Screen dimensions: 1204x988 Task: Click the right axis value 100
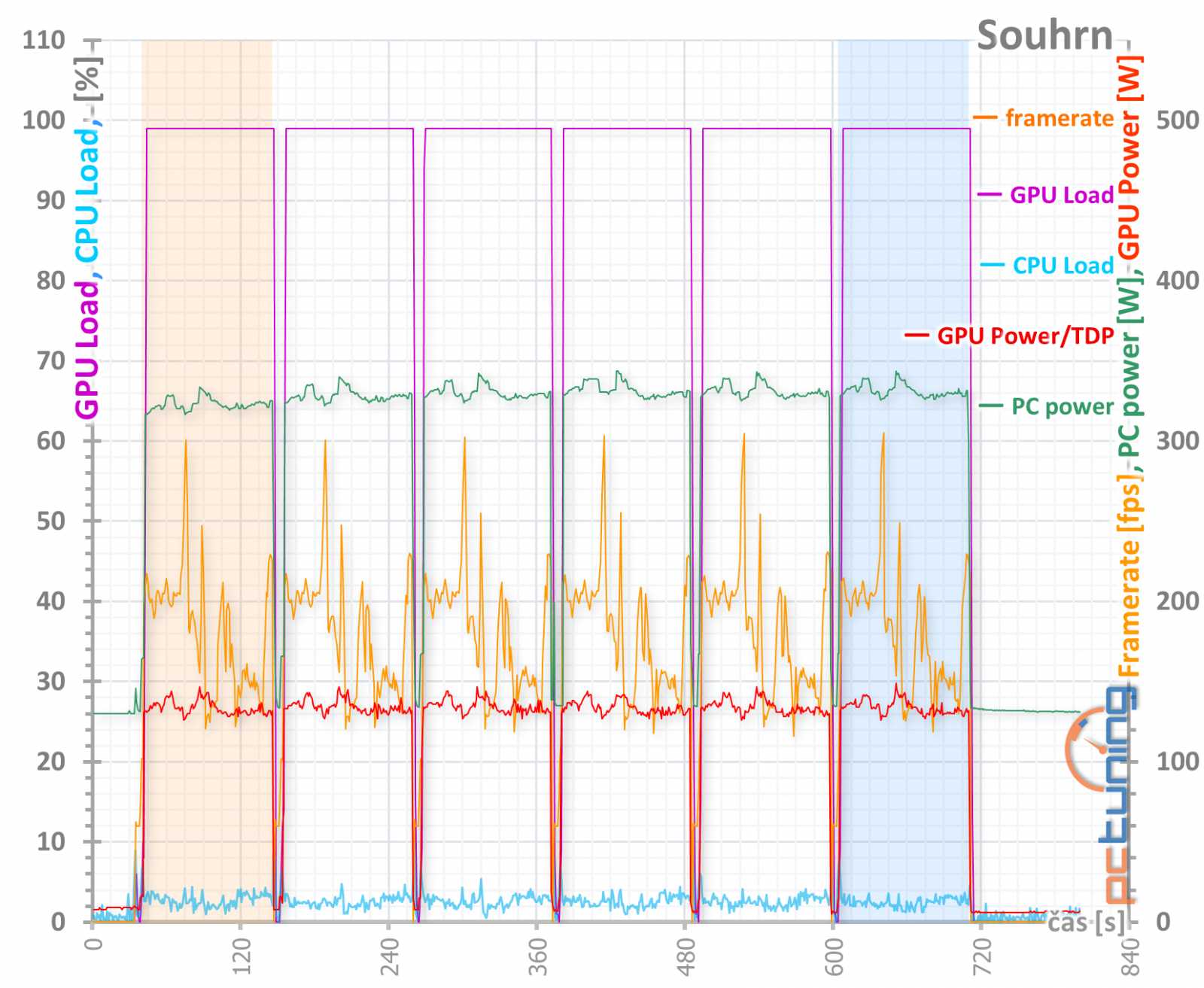[1177, 761]
